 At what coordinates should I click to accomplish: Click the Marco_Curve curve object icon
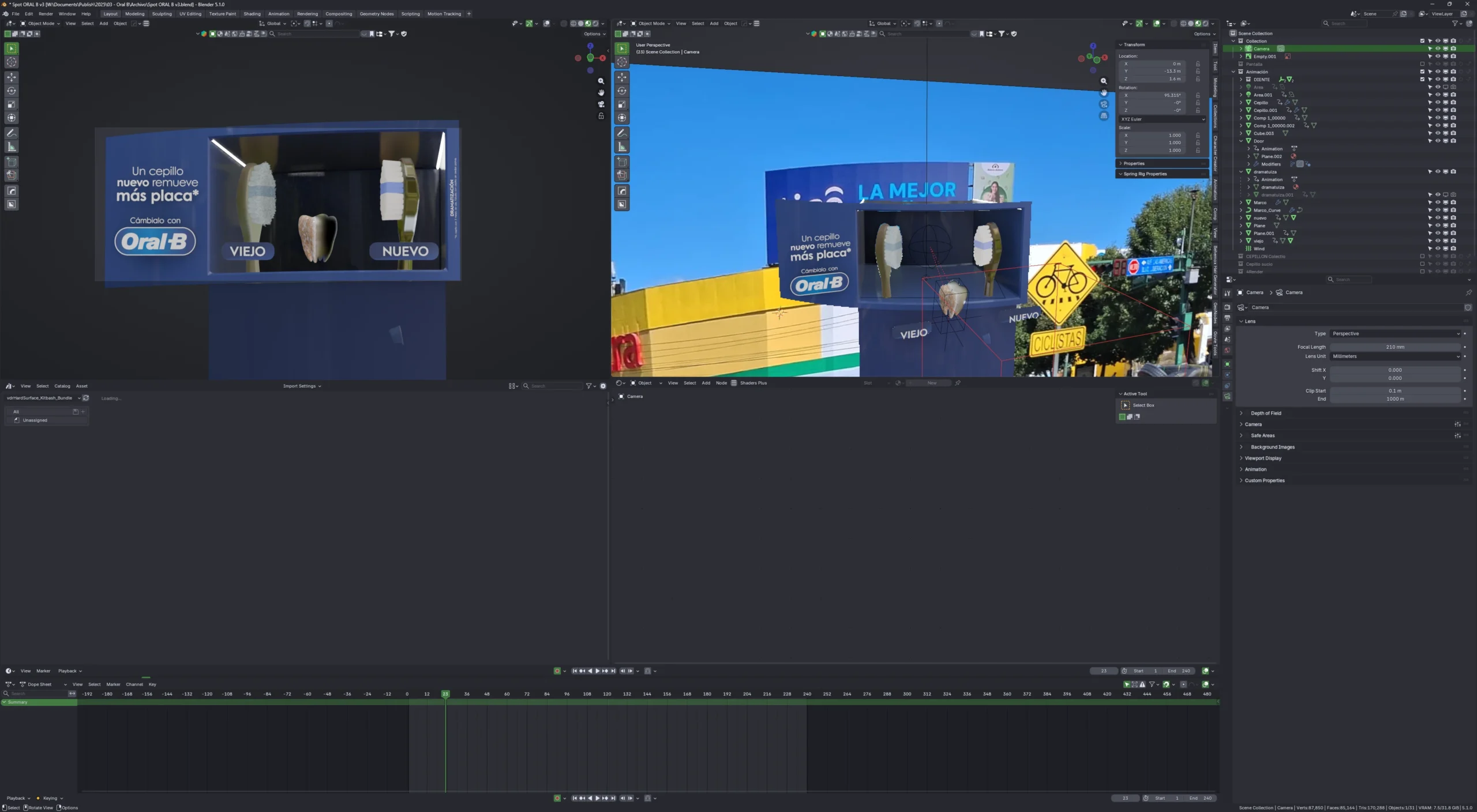click(1249, 210)
